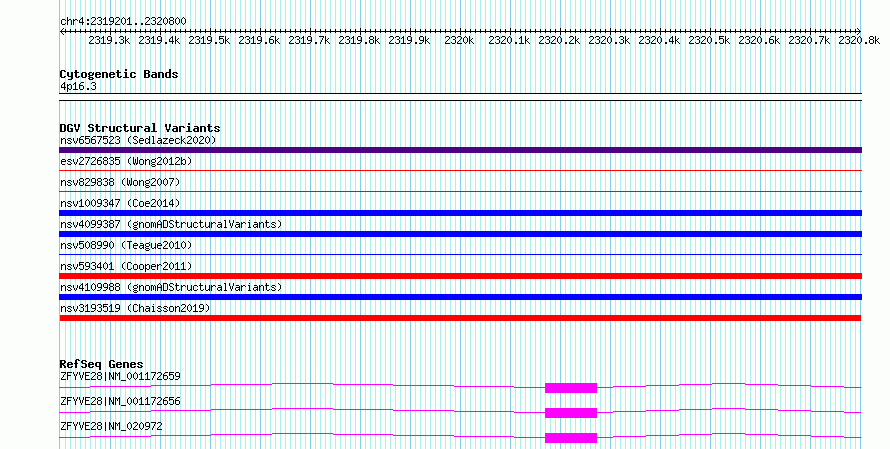Select the dark purple nsv6567523 variant bar

[x=460, y=150]
